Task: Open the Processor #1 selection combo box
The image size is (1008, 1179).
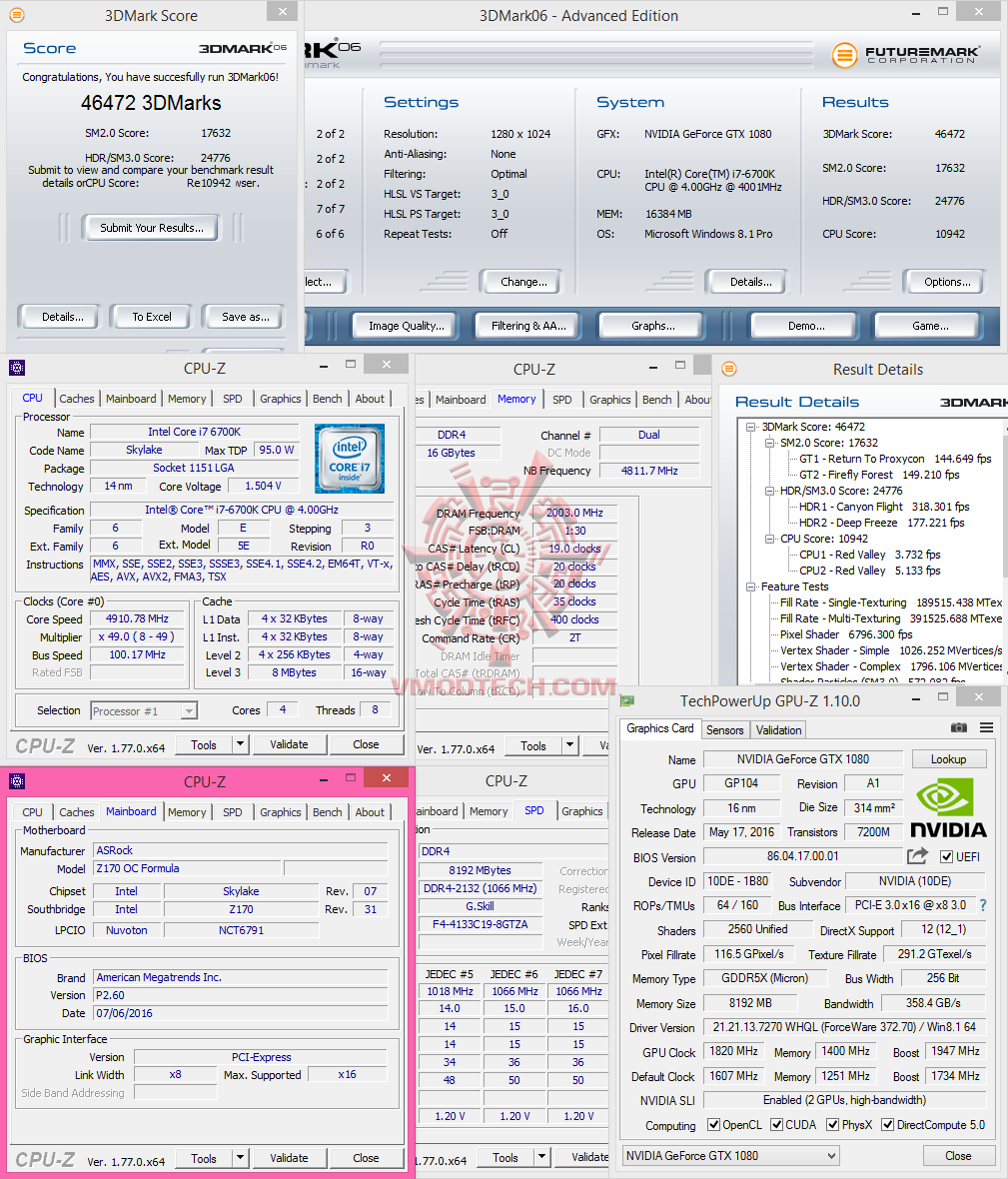Action: tap(144, 710)
